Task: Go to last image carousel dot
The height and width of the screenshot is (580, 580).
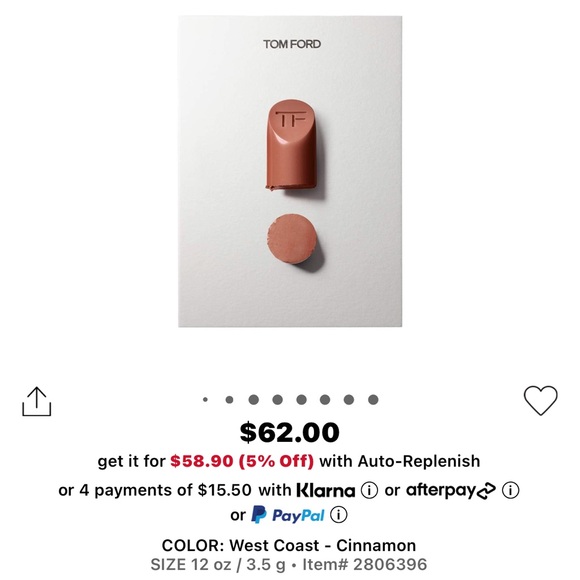Action: coord(373,399)
